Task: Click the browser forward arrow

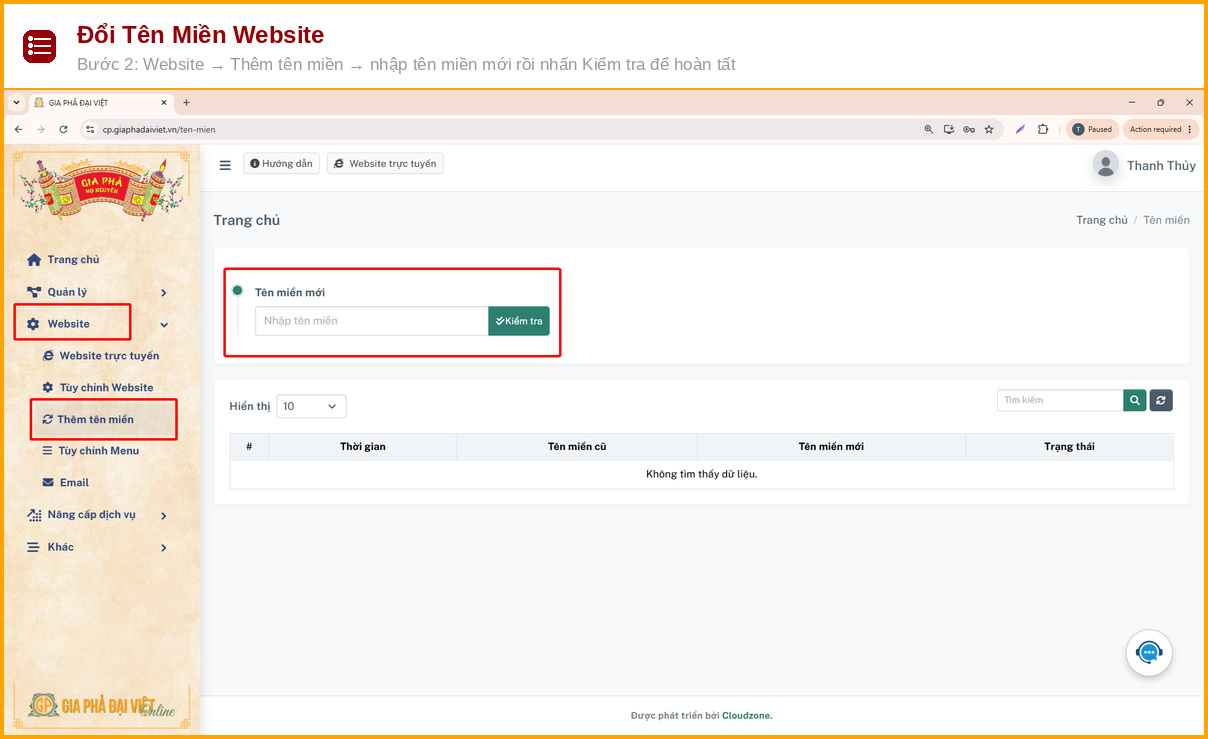Action: pyautogui.click(x=40, y=129)
